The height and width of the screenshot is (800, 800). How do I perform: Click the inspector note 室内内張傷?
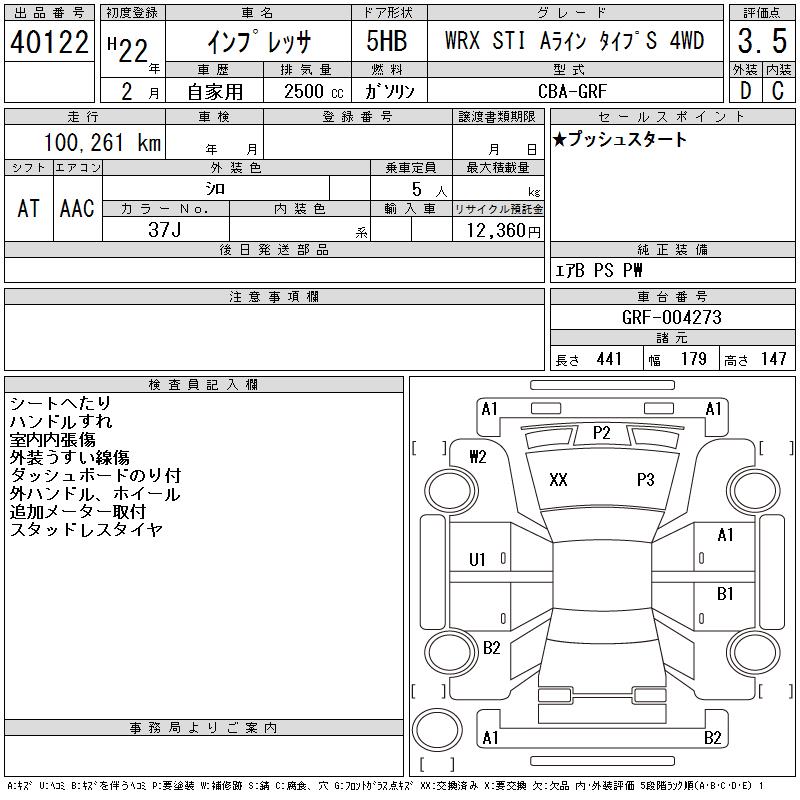pos(53,440)
